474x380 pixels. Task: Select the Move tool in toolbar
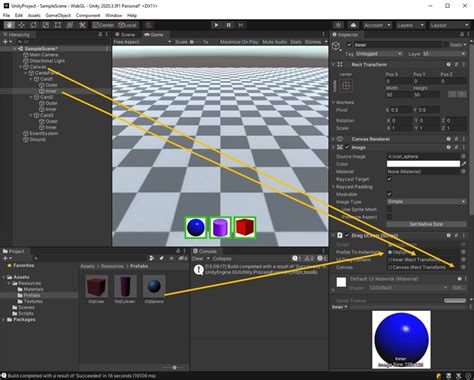coord(21,25)
